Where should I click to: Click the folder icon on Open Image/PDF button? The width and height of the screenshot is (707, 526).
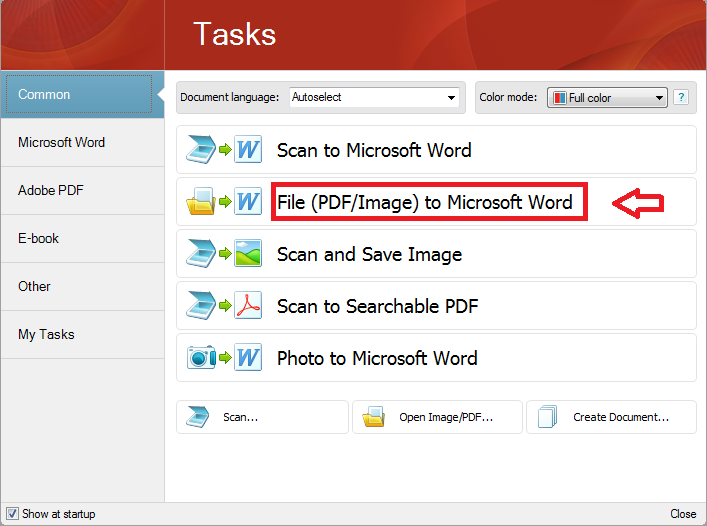(x=374, y=417)
